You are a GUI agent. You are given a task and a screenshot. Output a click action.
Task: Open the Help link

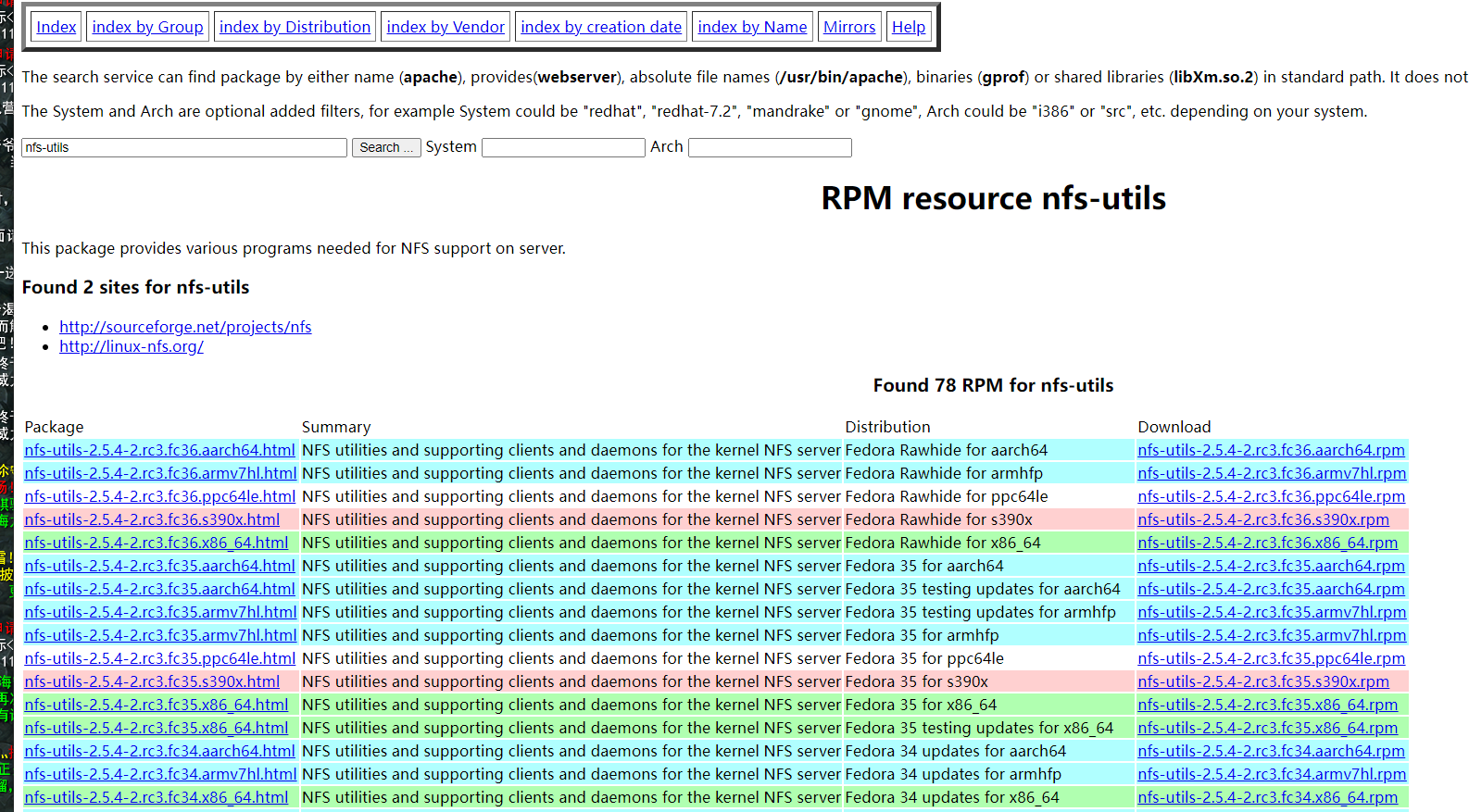[x=909, y=27]
